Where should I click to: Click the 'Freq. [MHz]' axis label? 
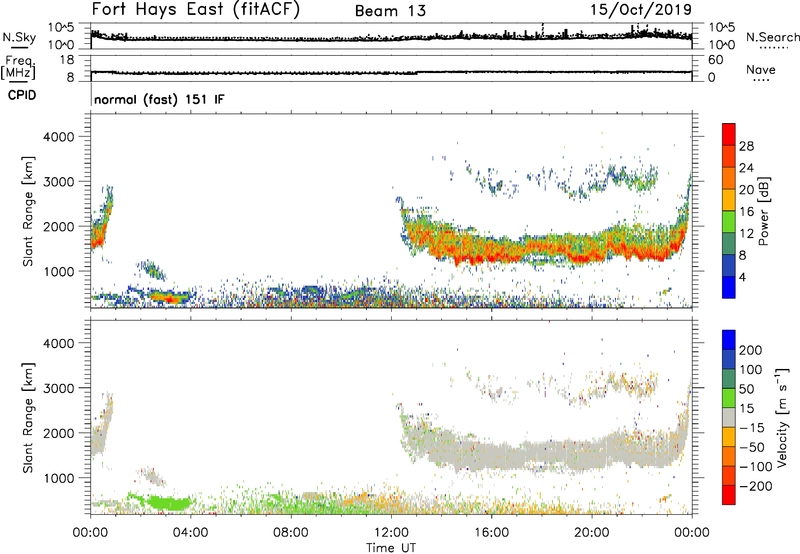click(18, 67)
